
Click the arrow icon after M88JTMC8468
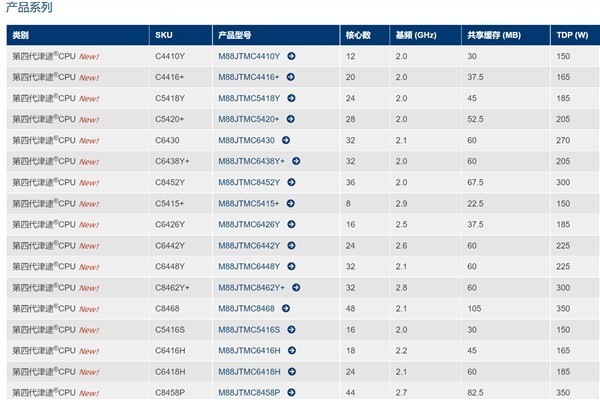(x=286, y=308)
